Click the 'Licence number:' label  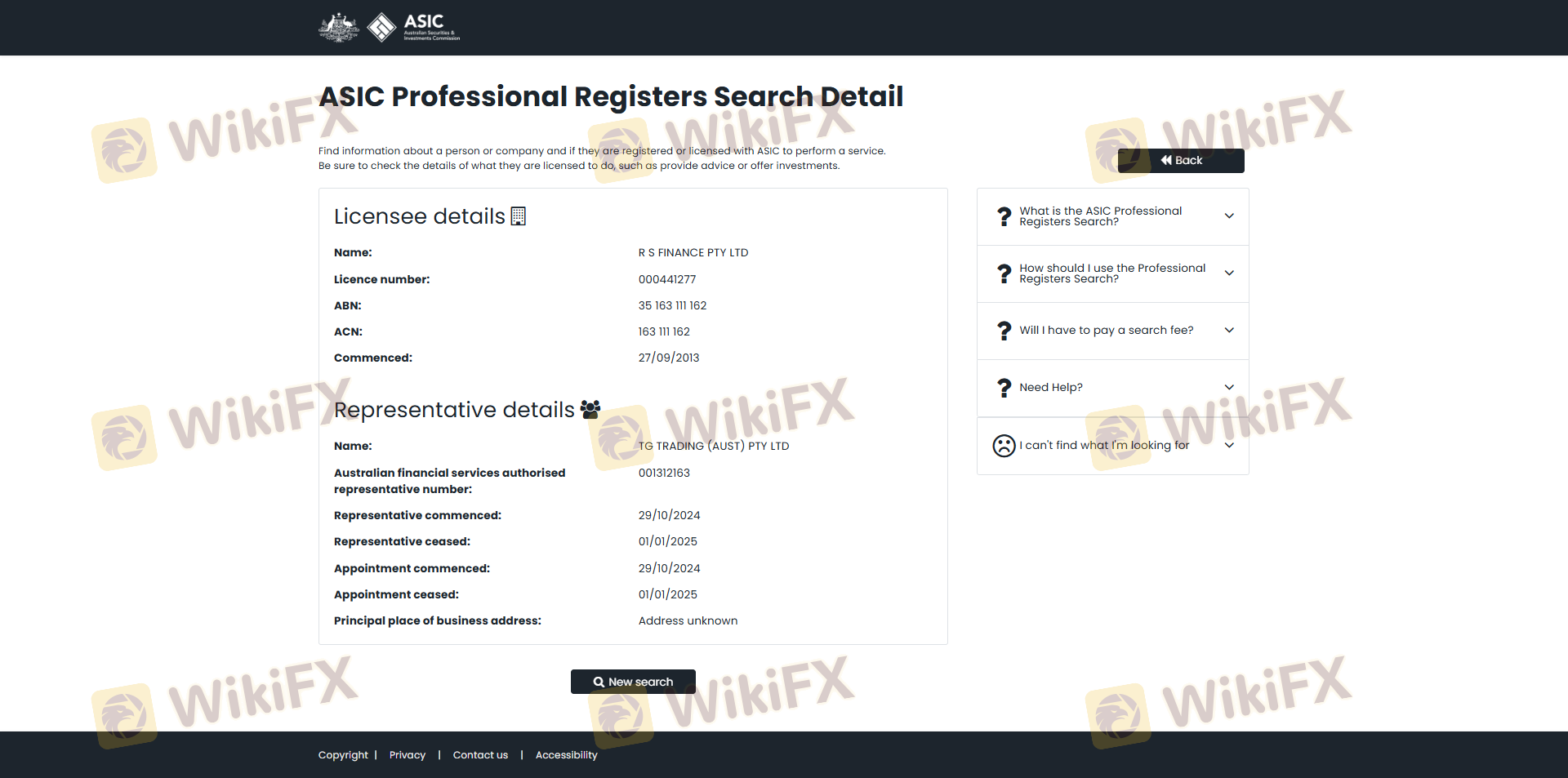(381, 279)
